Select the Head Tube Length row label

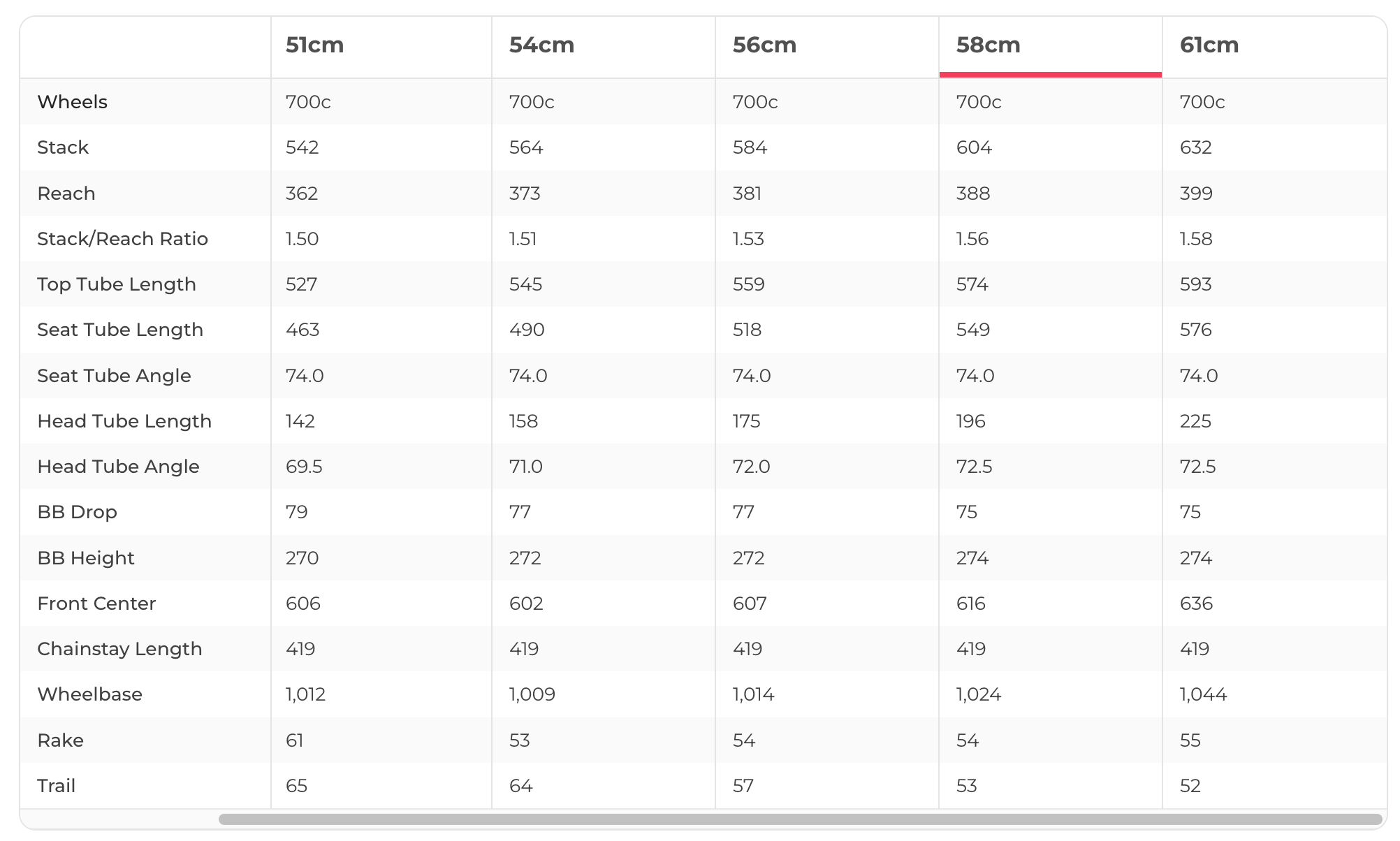pyautogui.click(x=124, y=421)
